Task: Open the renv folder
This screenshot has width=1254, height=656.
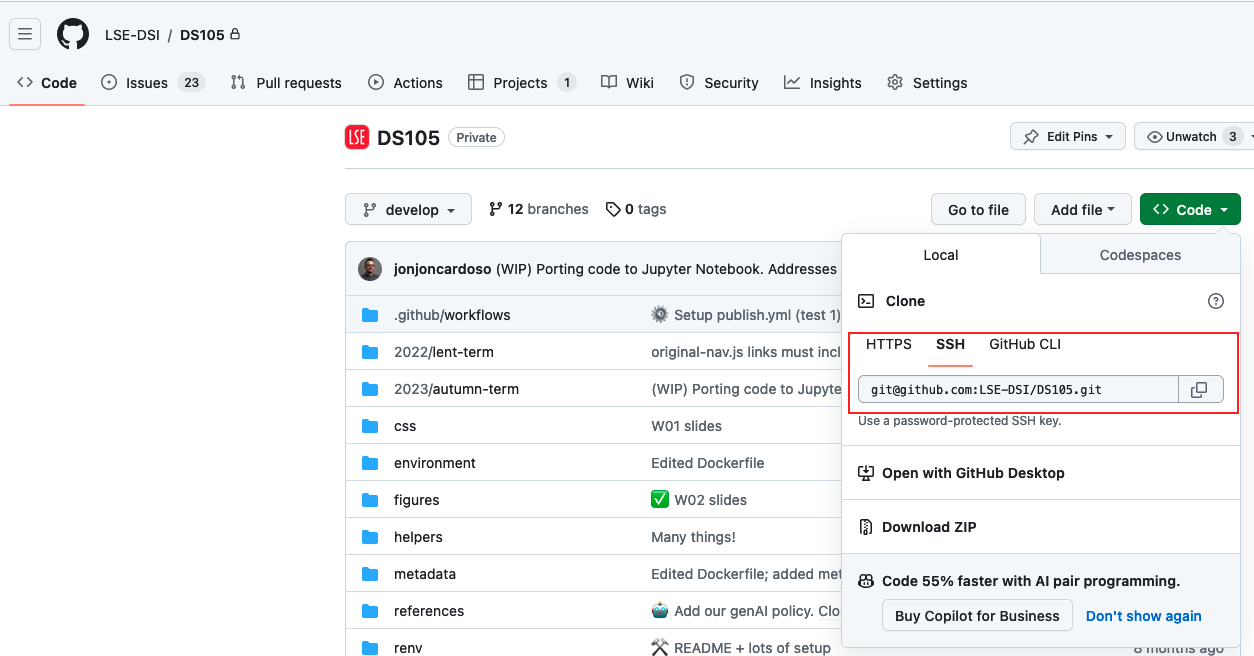Action: (408, 648)
